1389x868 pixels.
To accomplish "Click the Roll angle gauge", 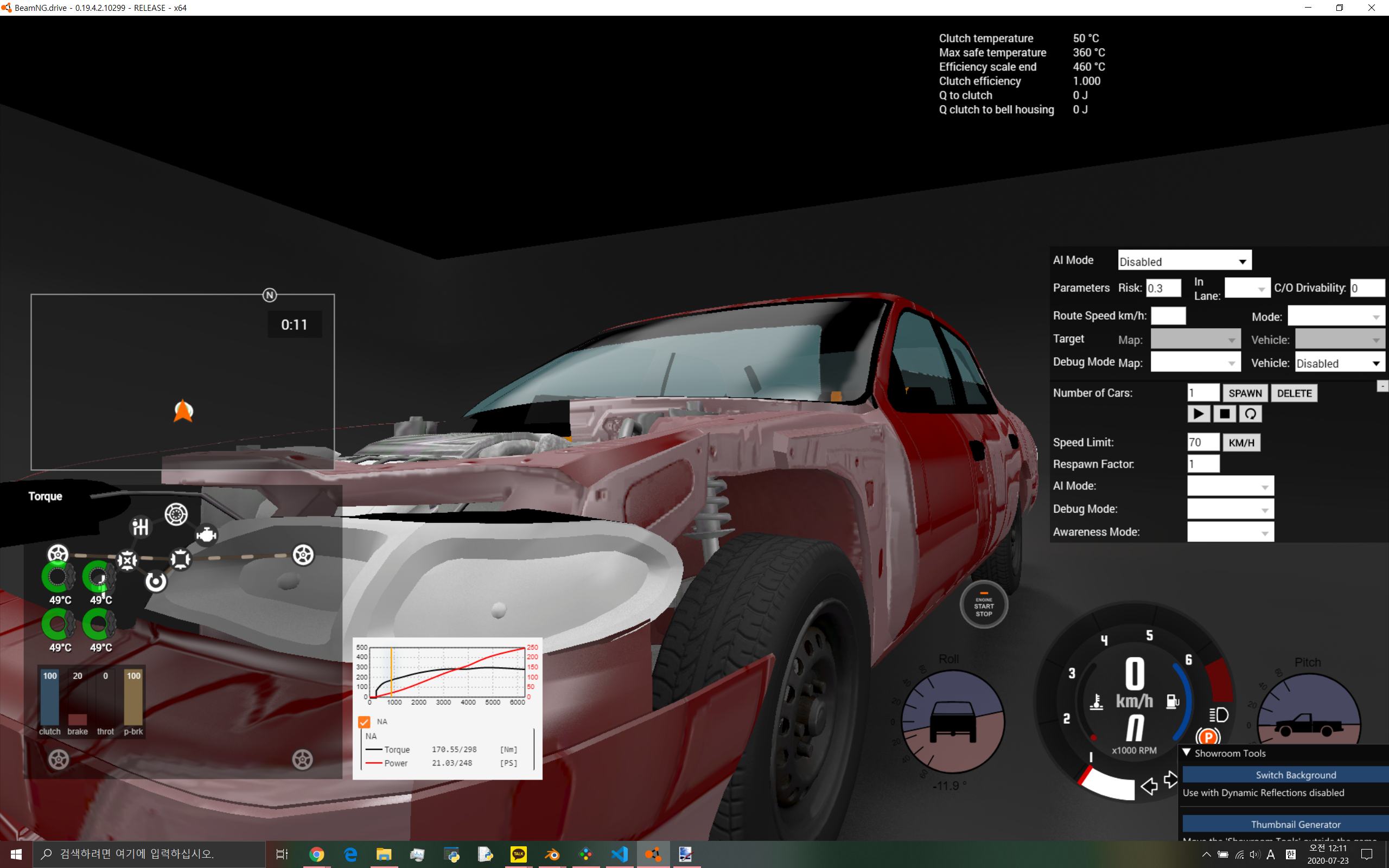I will pyautogui.click(x=953, y=722).
